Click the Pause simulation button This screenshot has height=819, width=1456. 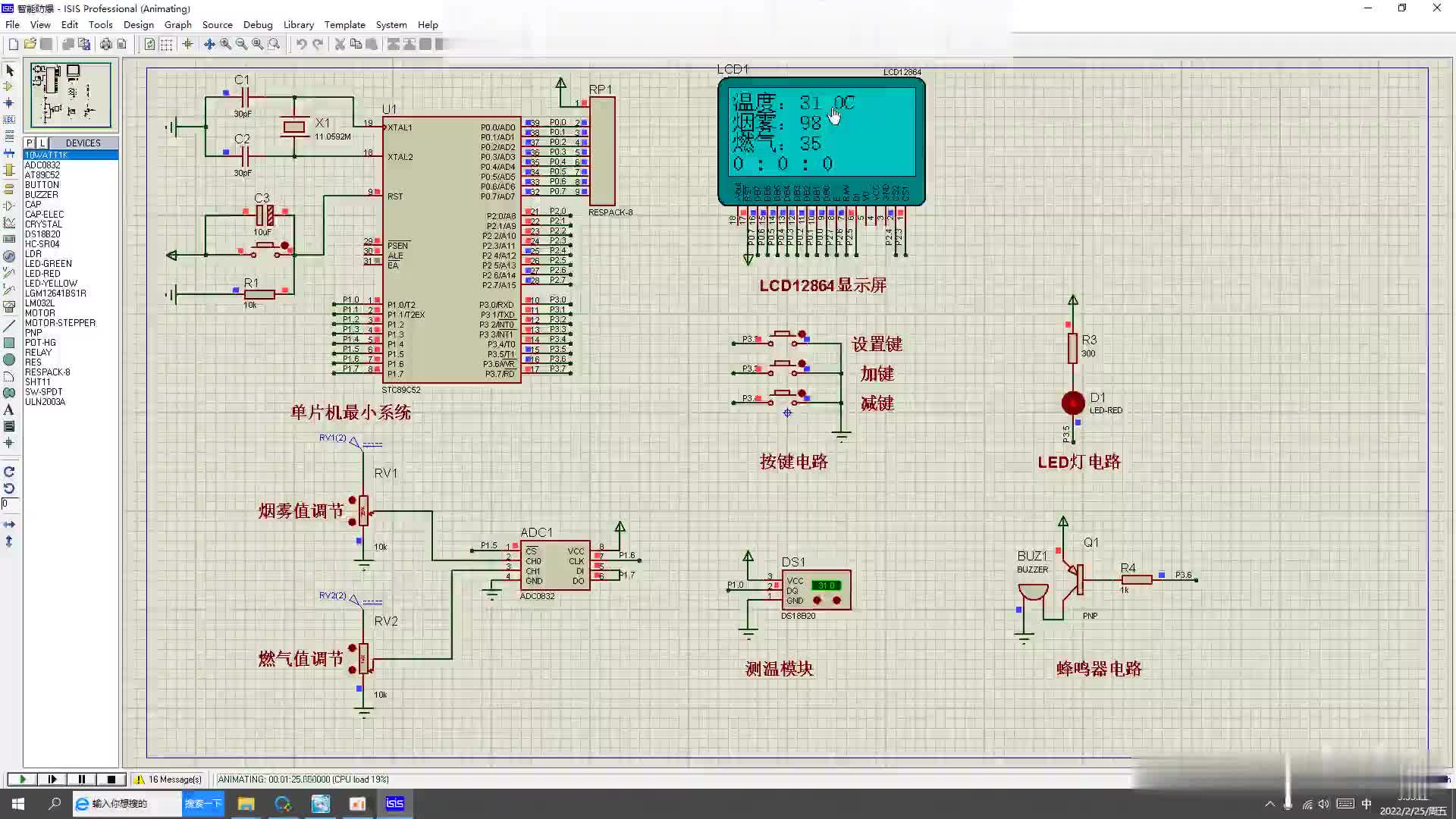point(82,779)
